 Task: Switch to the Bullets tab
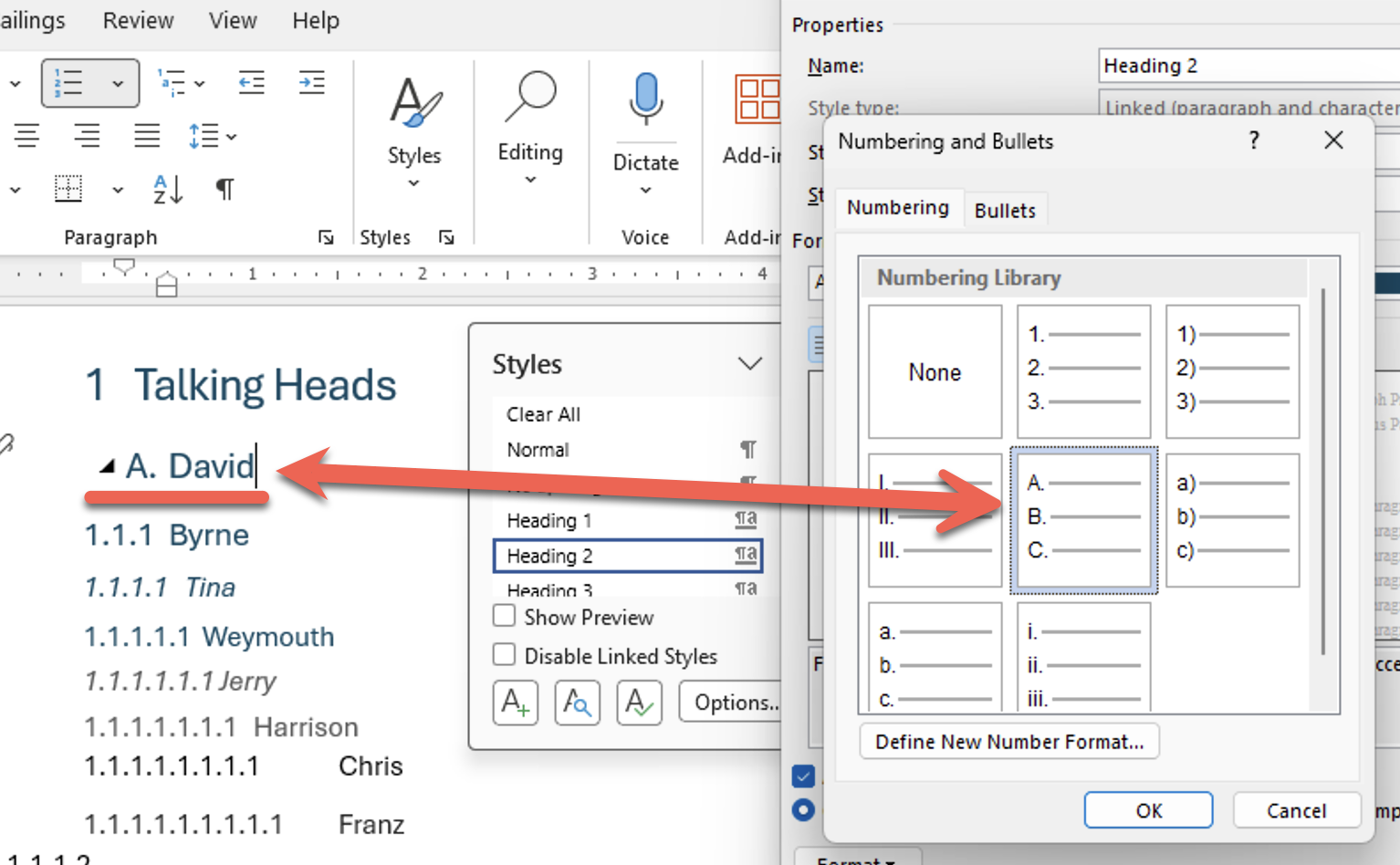1004,210
